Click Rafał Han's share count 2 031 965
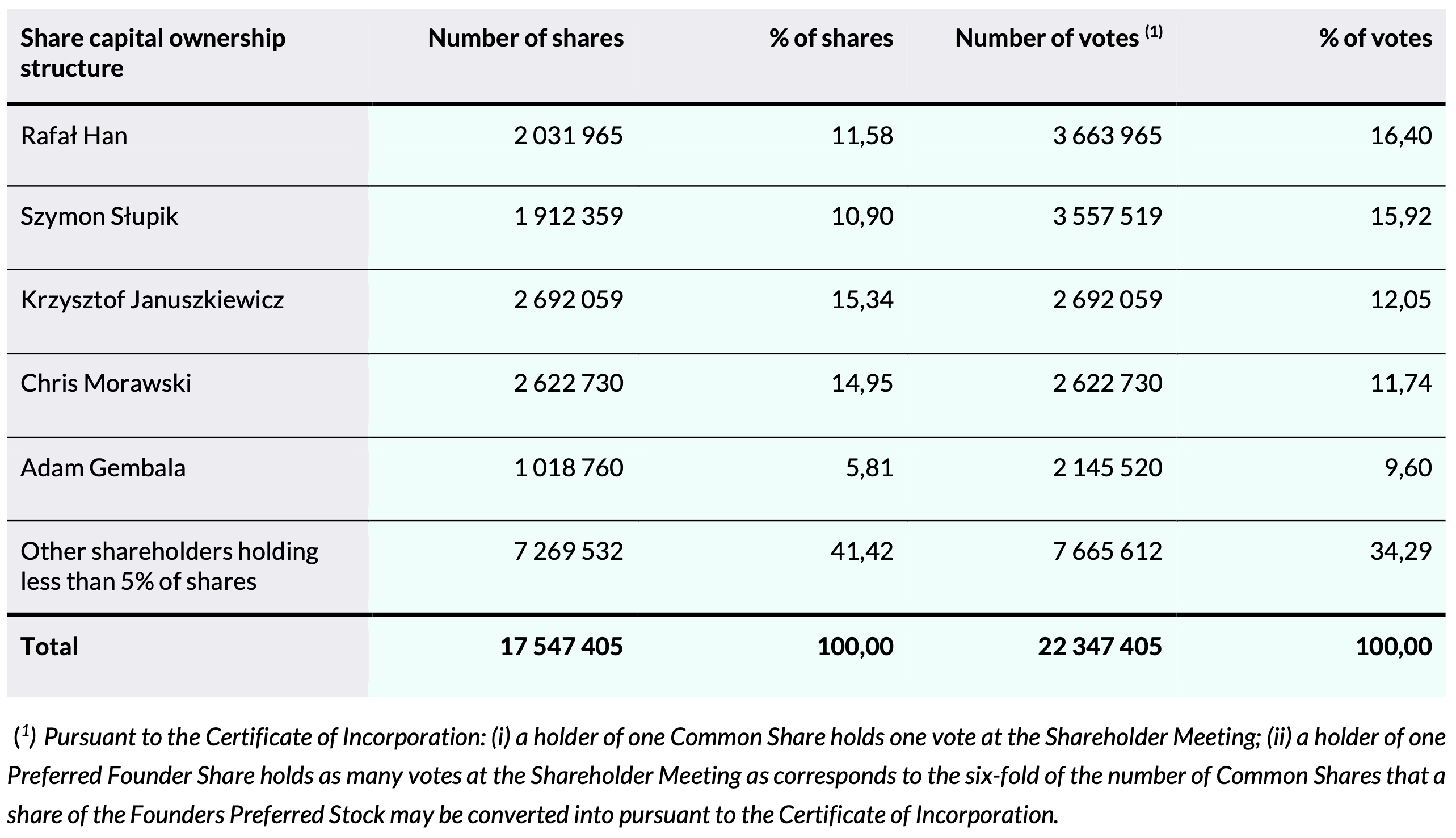The width and height of the screenshot is (1456, 838). (567, 136)
